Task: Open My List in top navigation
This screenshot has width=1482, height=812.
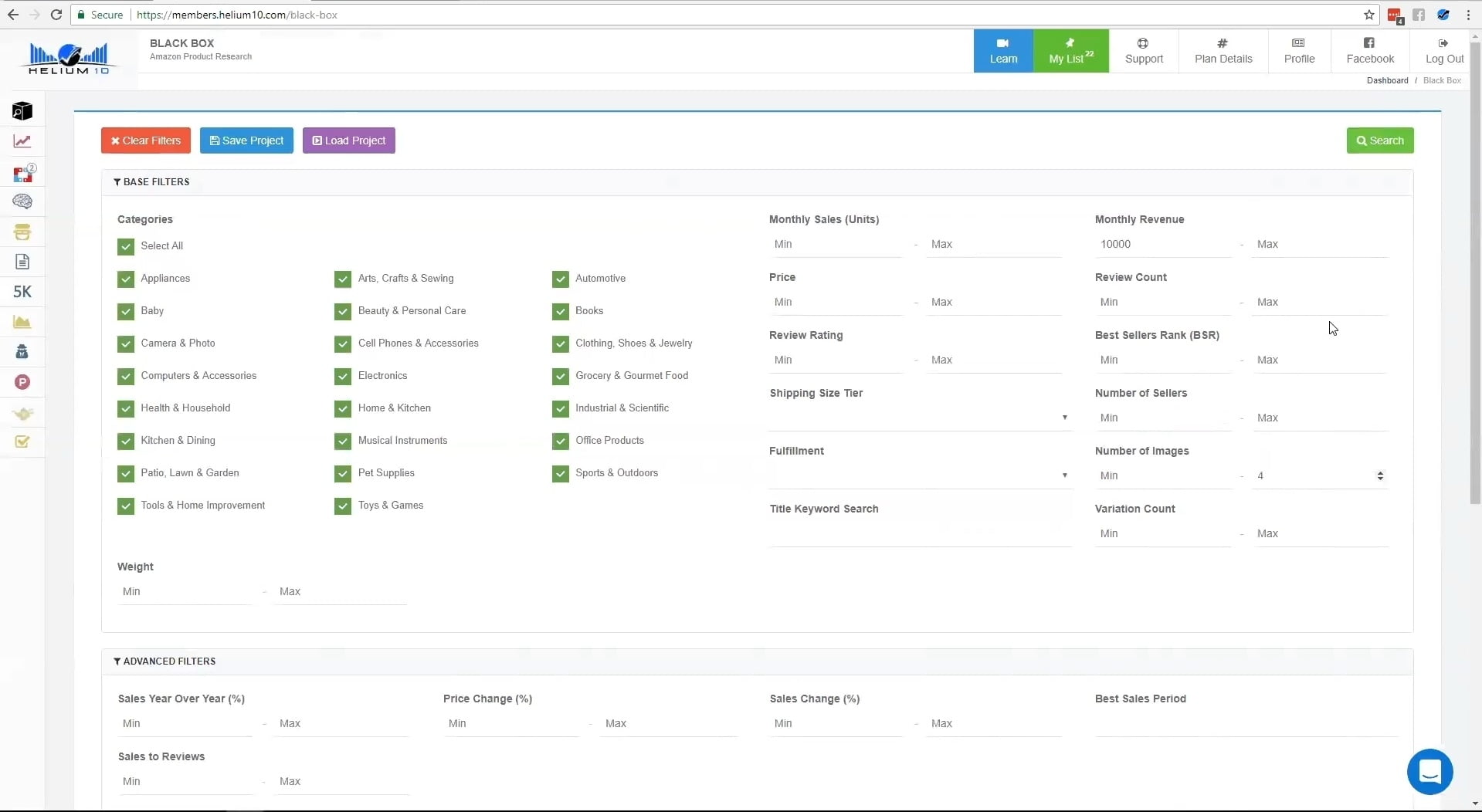Action: click(x=1071, y=51)
